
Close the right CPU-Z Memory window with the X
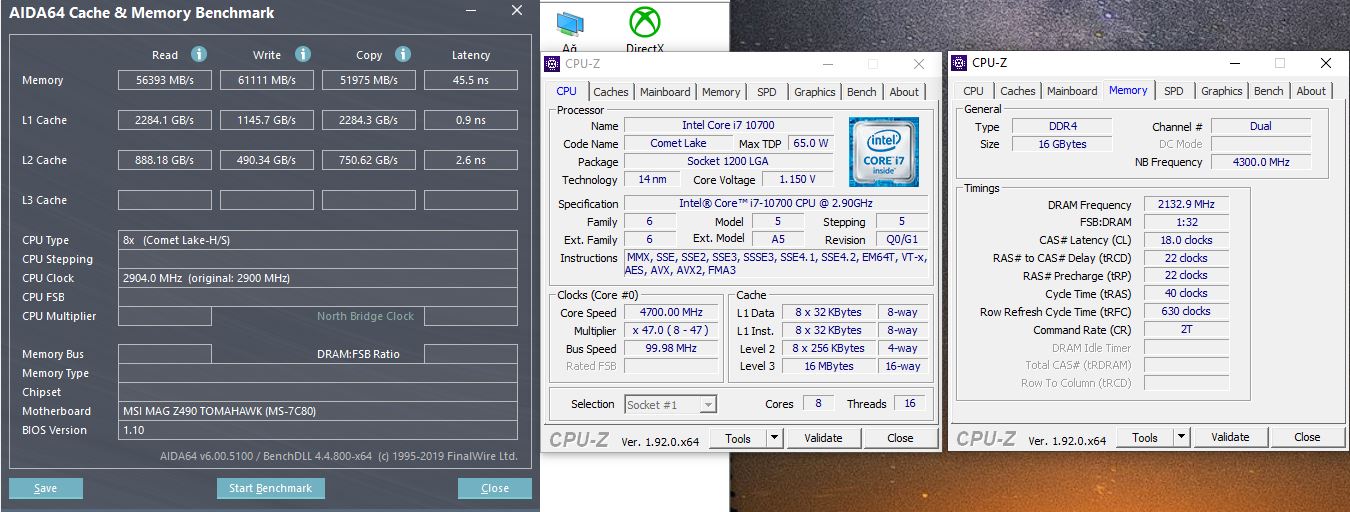(1326, 63)
